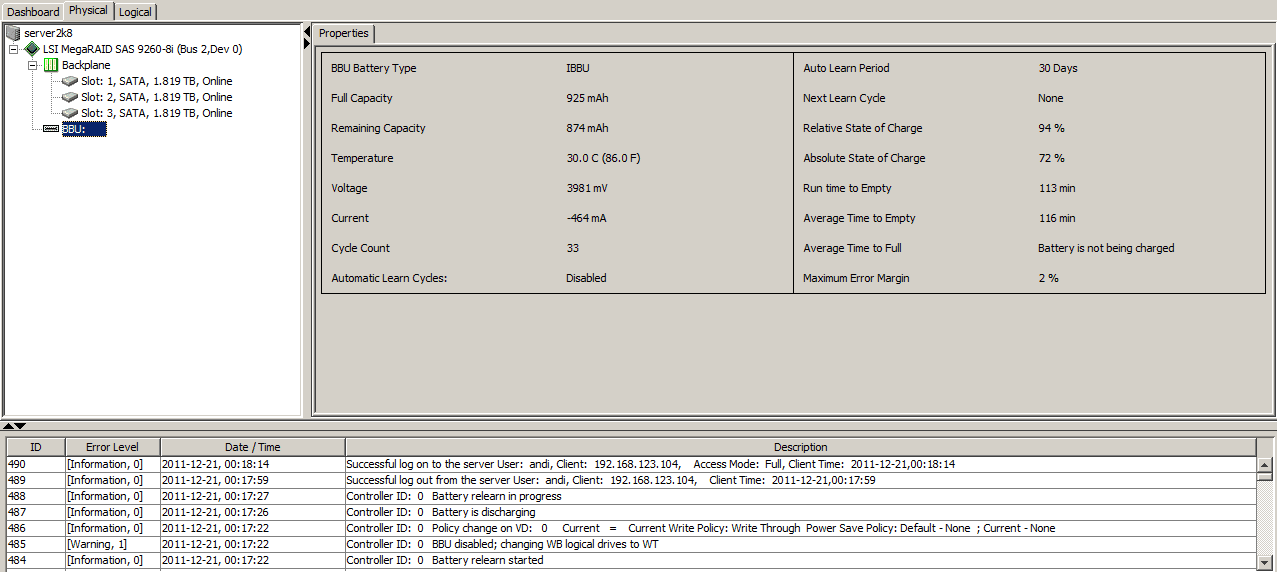
Task: Select the Properties tab
Action: [344, 33]
